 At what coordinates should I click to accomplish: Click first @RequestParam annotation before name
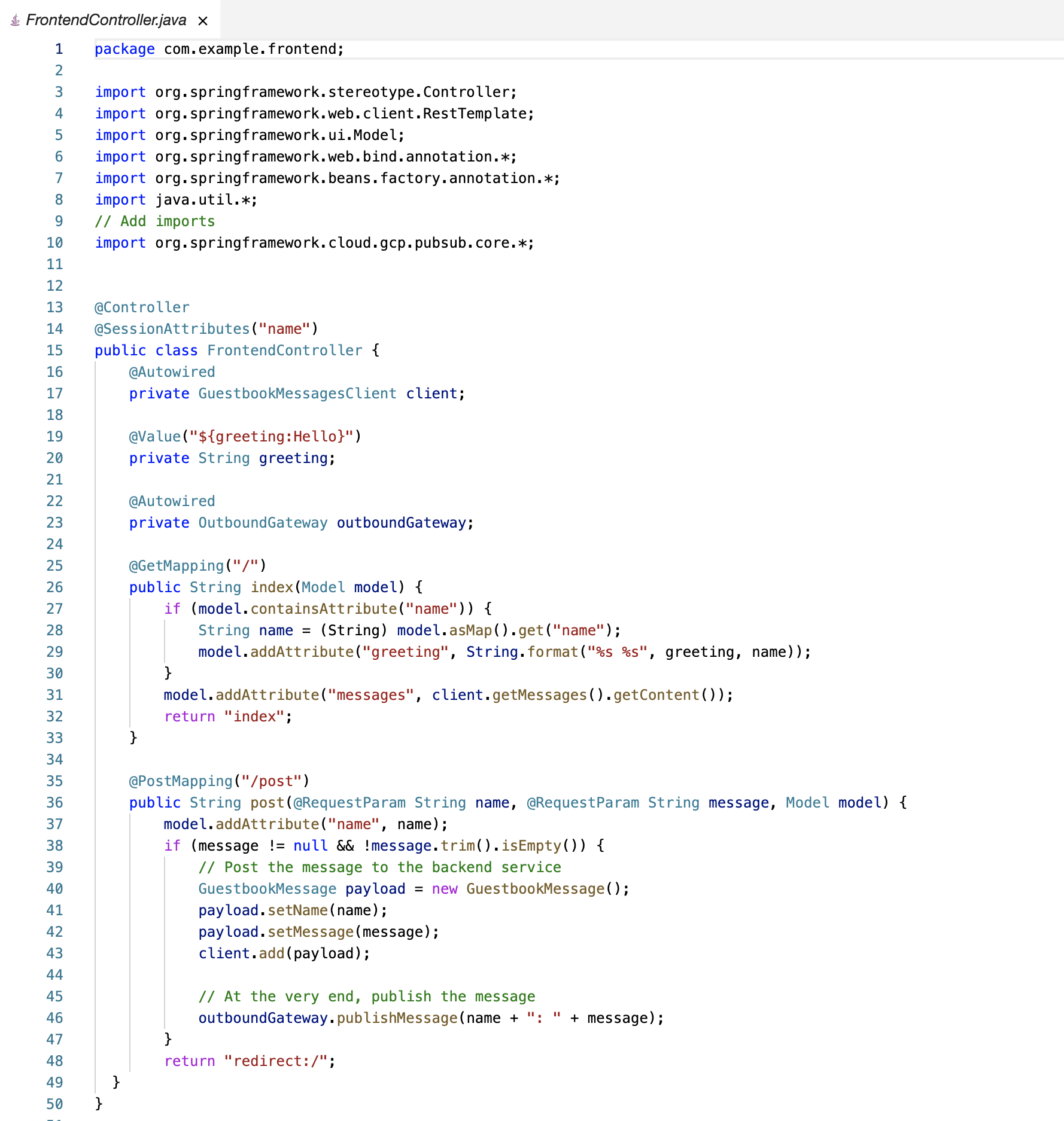(349, 803)
